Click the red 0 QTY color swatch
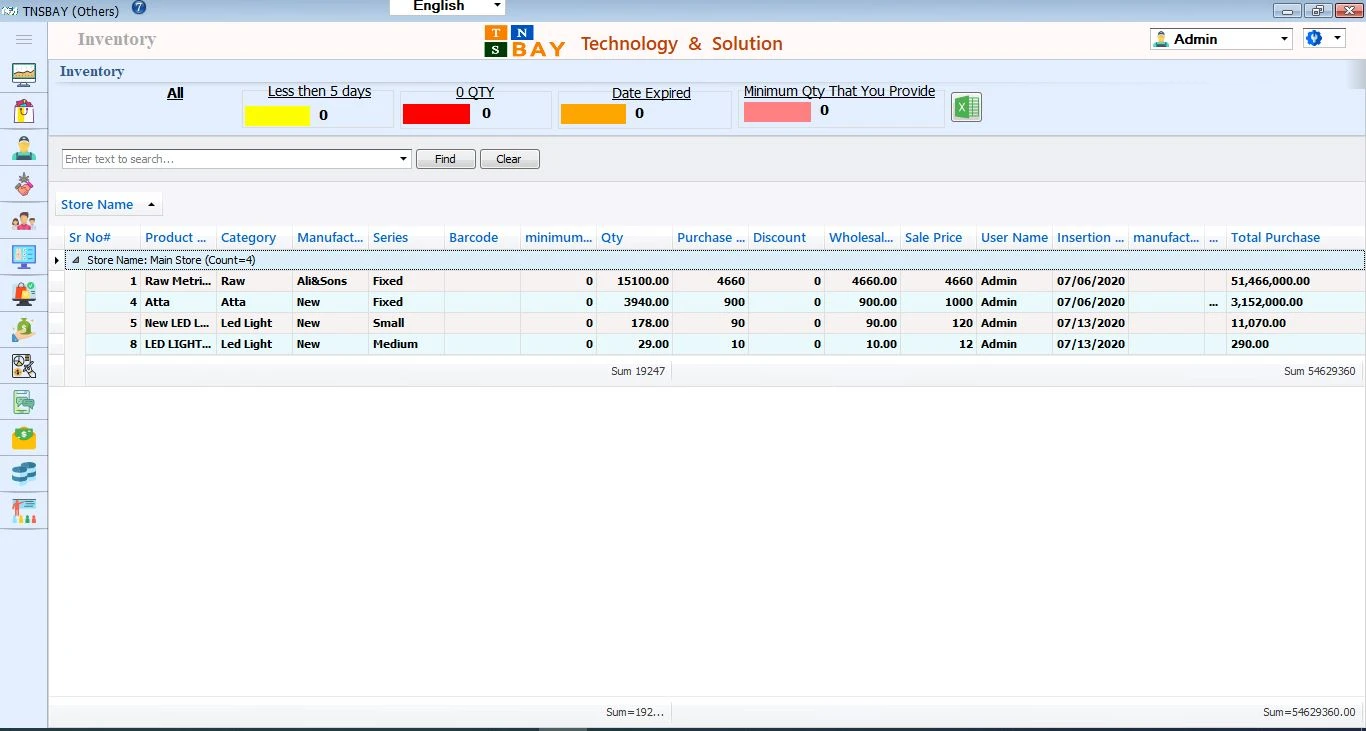 [x=436, y=114]
